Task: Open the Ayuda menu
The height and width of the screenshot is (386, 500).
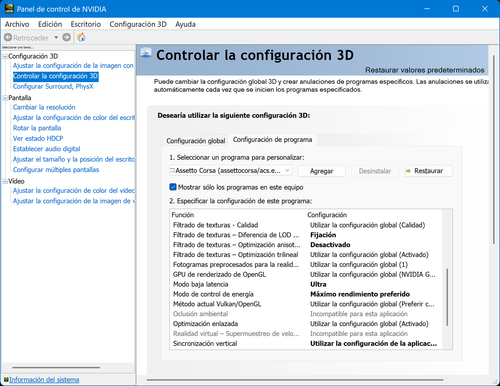Action: [x=185, y=24]
